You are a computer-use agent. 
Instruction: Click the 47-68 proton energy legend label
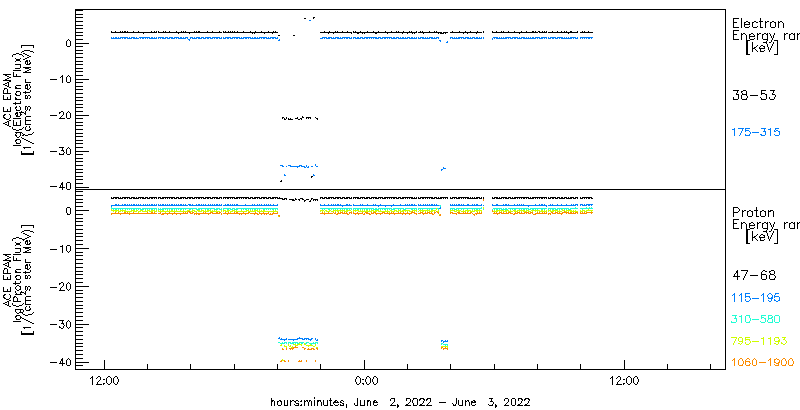pos(754,276)
